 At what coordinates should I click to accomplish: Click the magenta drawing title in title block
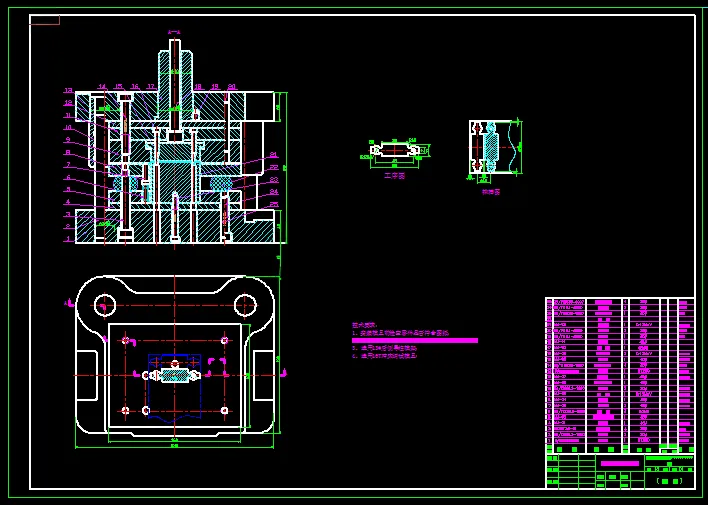coord(620,463)
